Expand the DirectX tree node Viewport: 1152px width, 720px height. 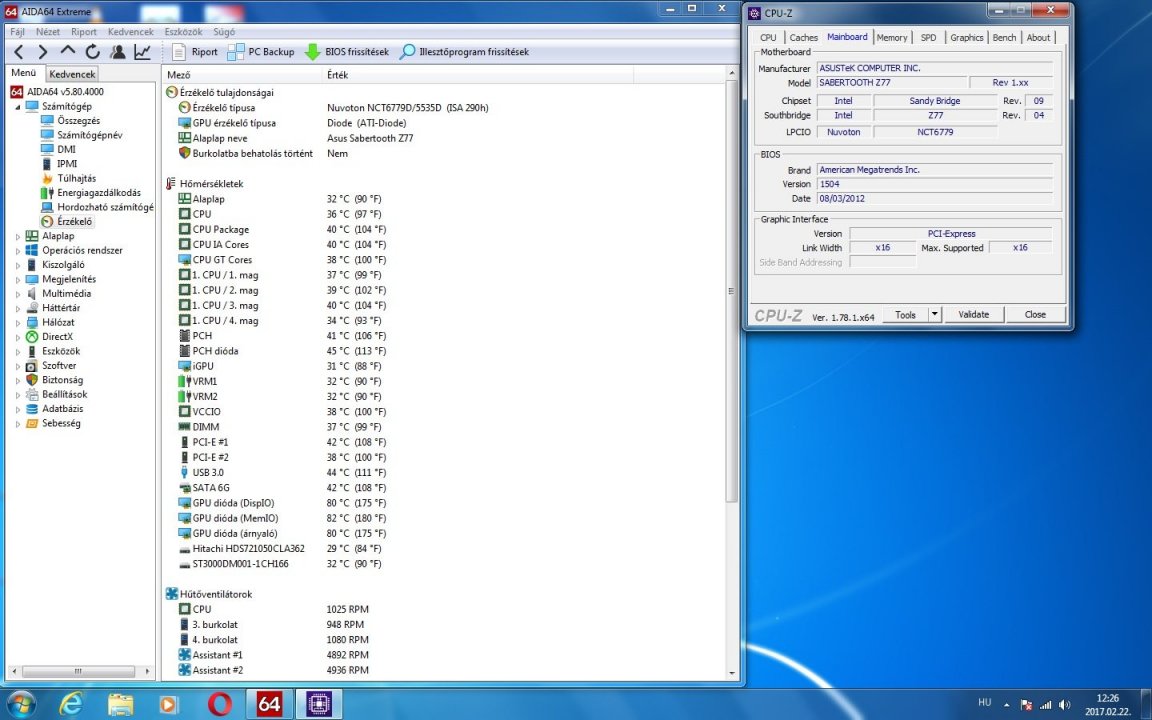click(x=18, y=336)
